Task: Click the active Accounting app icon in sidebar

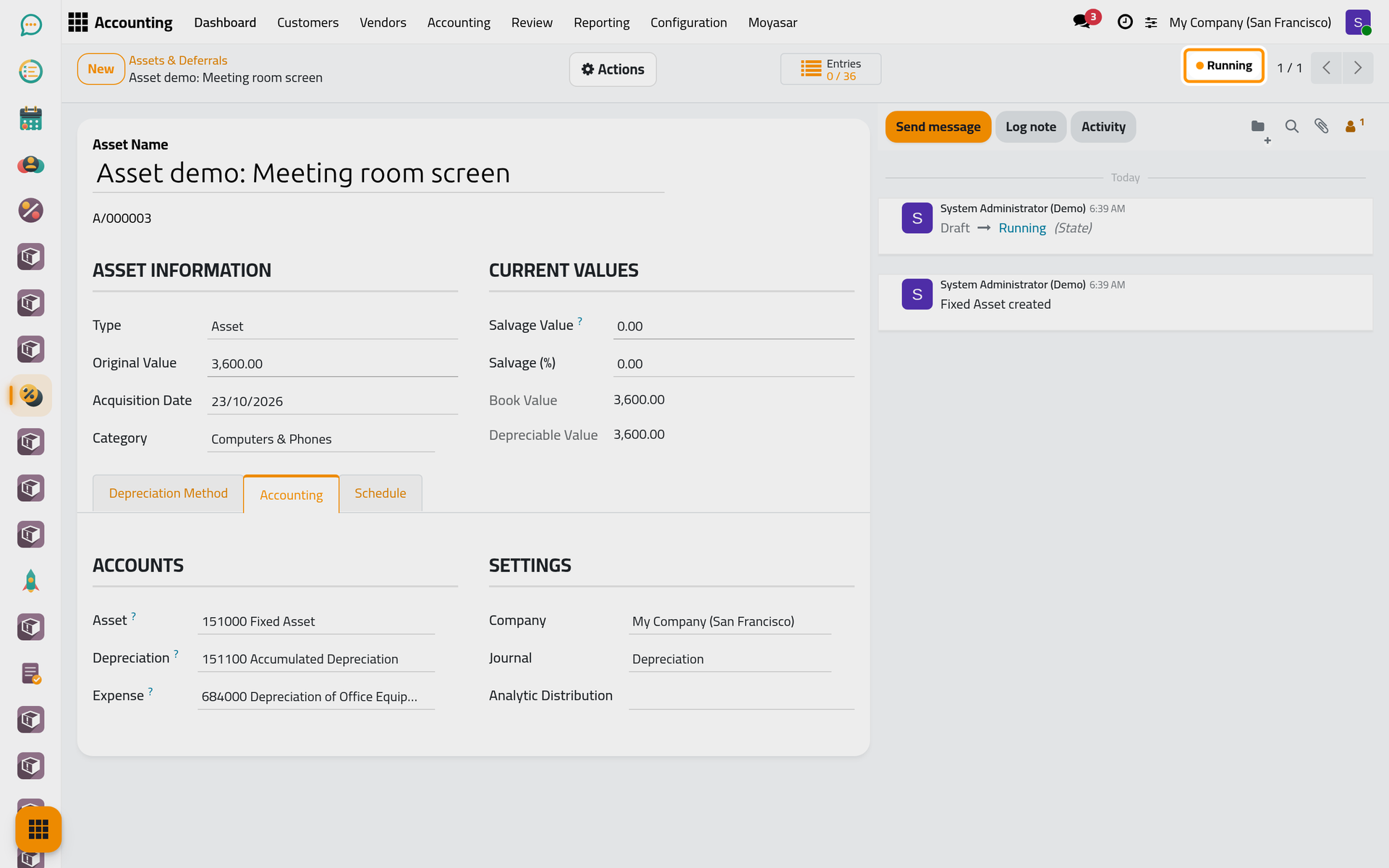Action: [x=30, y=396]
